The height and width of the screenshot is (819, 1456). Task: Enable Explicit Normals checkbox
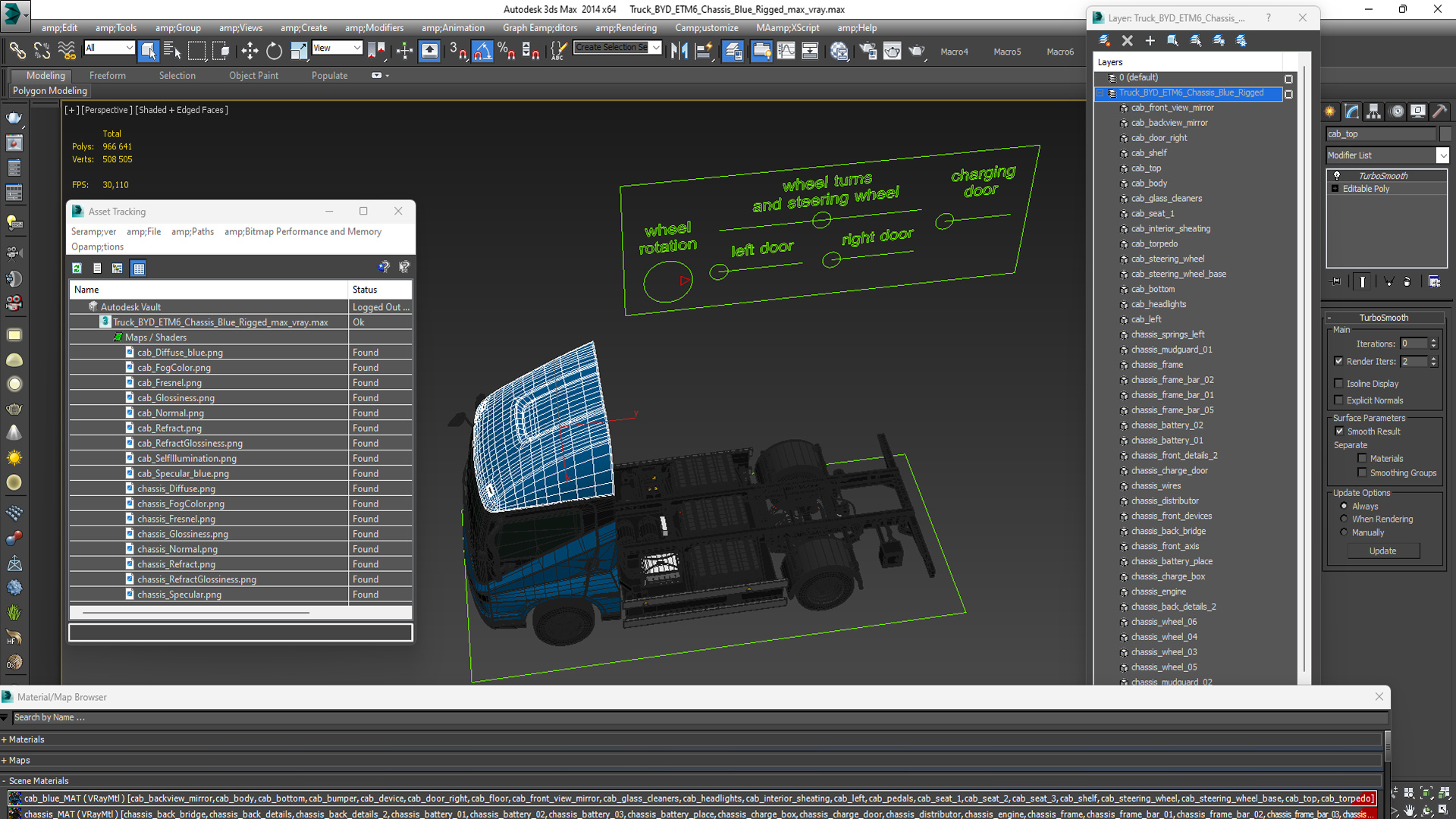pyautogui.click(x=1338, y=400)
